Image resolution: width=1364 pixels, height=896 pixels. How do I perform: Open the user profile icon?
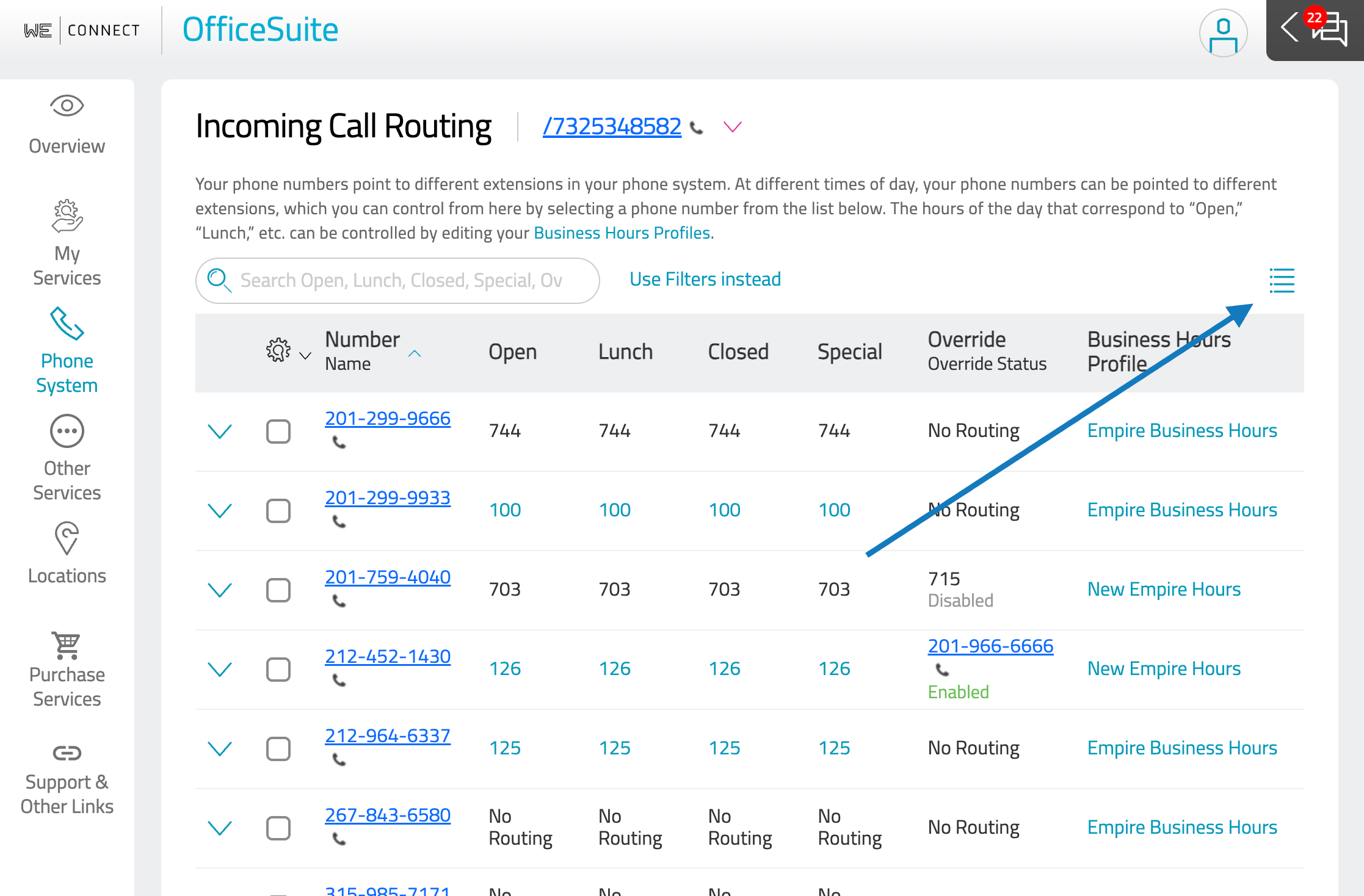[x=1223, y=34]
